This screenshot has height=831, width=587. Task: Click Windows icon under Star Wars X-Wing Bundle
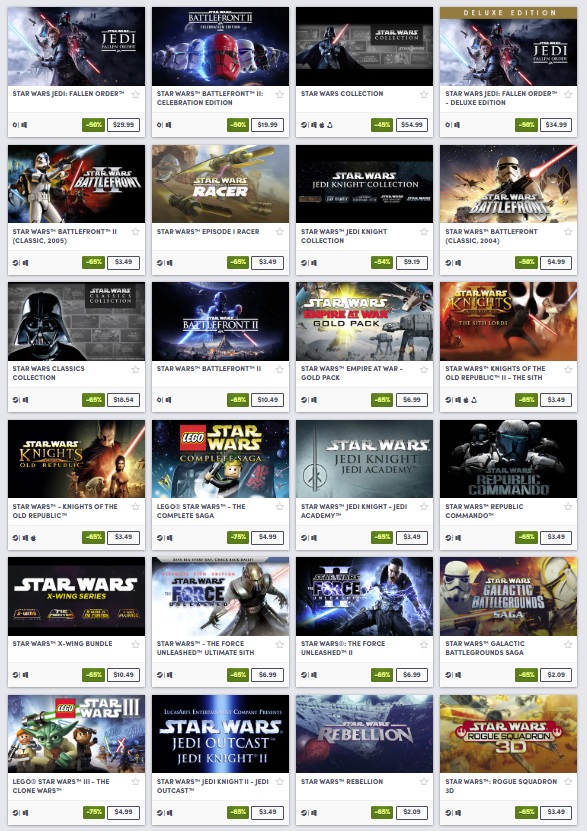click(25, 675)
